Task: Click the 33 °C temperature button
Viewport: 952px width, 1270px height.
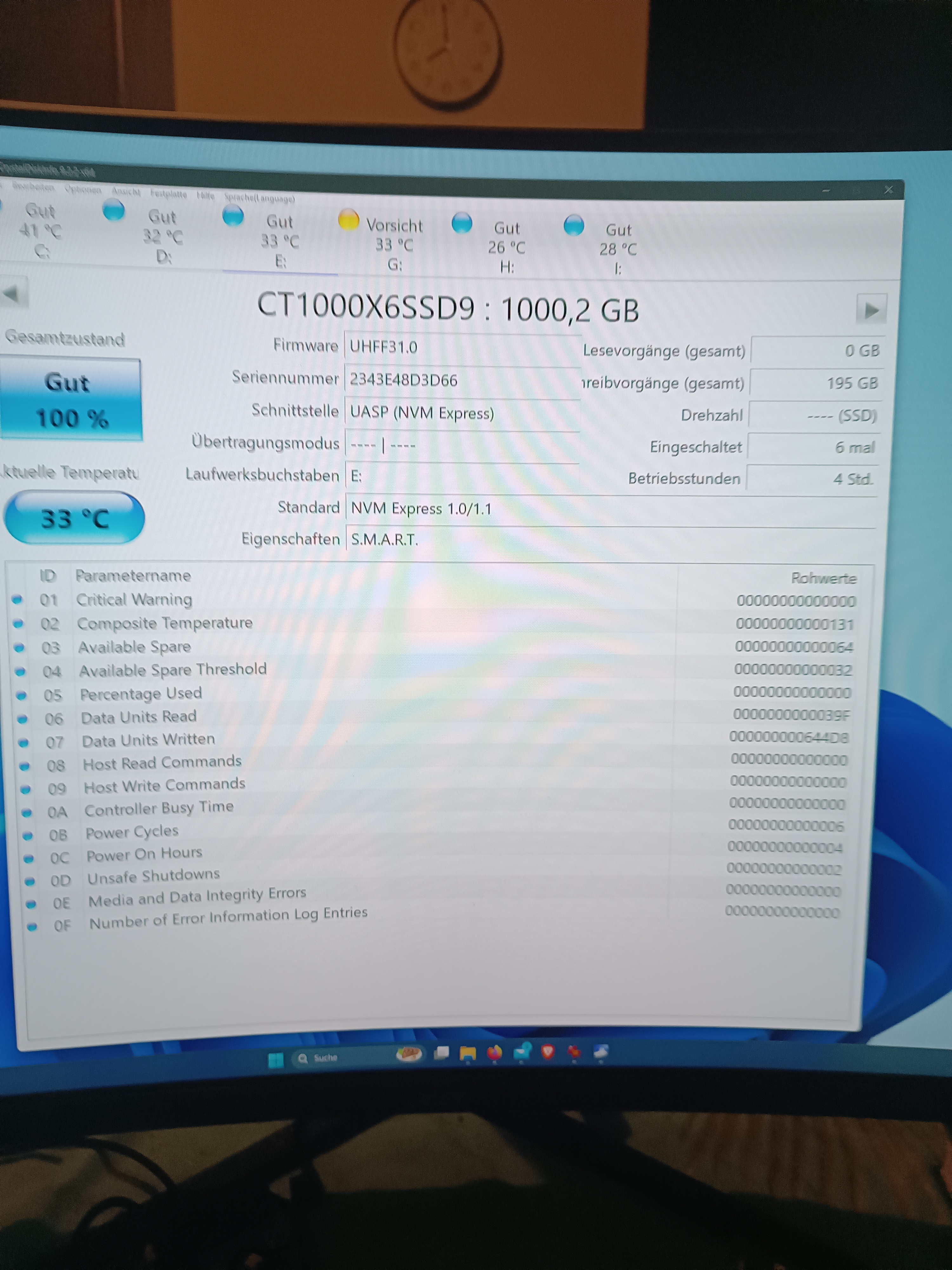Action: pos(74,518)
